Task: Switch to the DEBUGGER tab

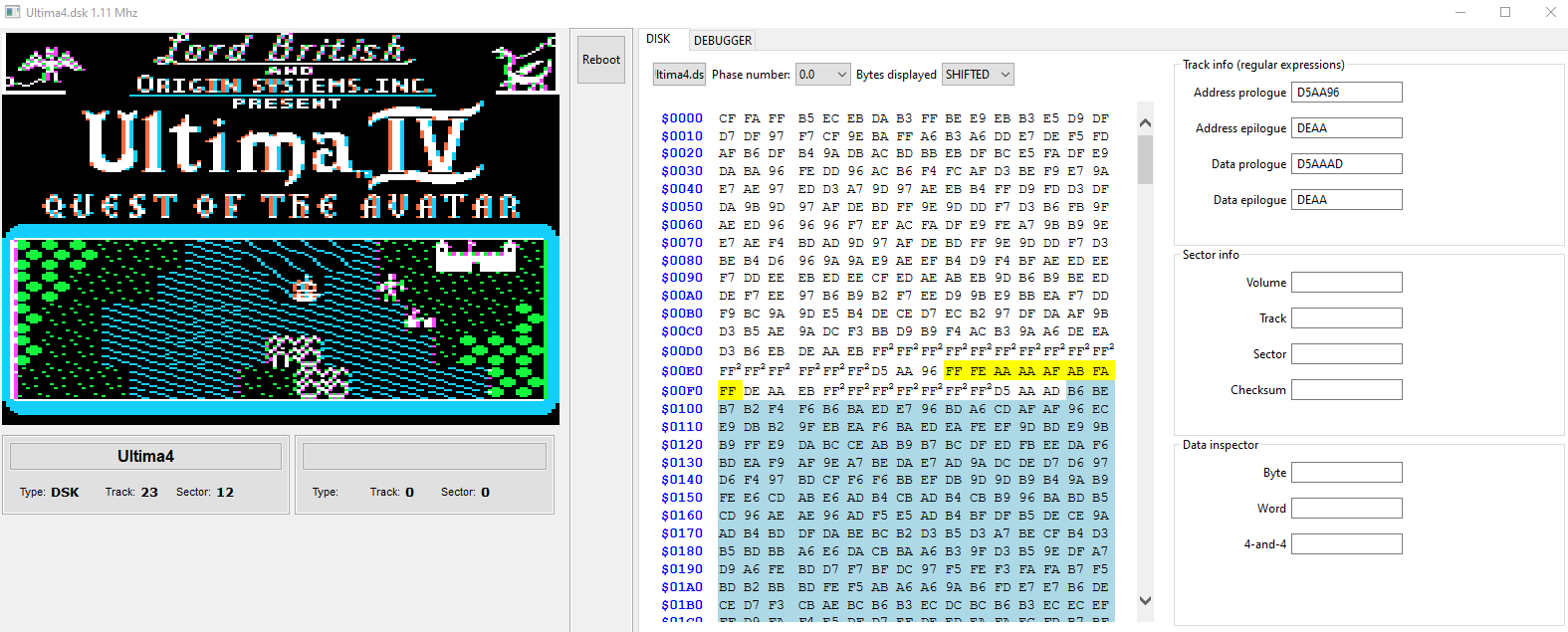Action: click(x=723, y=41)
